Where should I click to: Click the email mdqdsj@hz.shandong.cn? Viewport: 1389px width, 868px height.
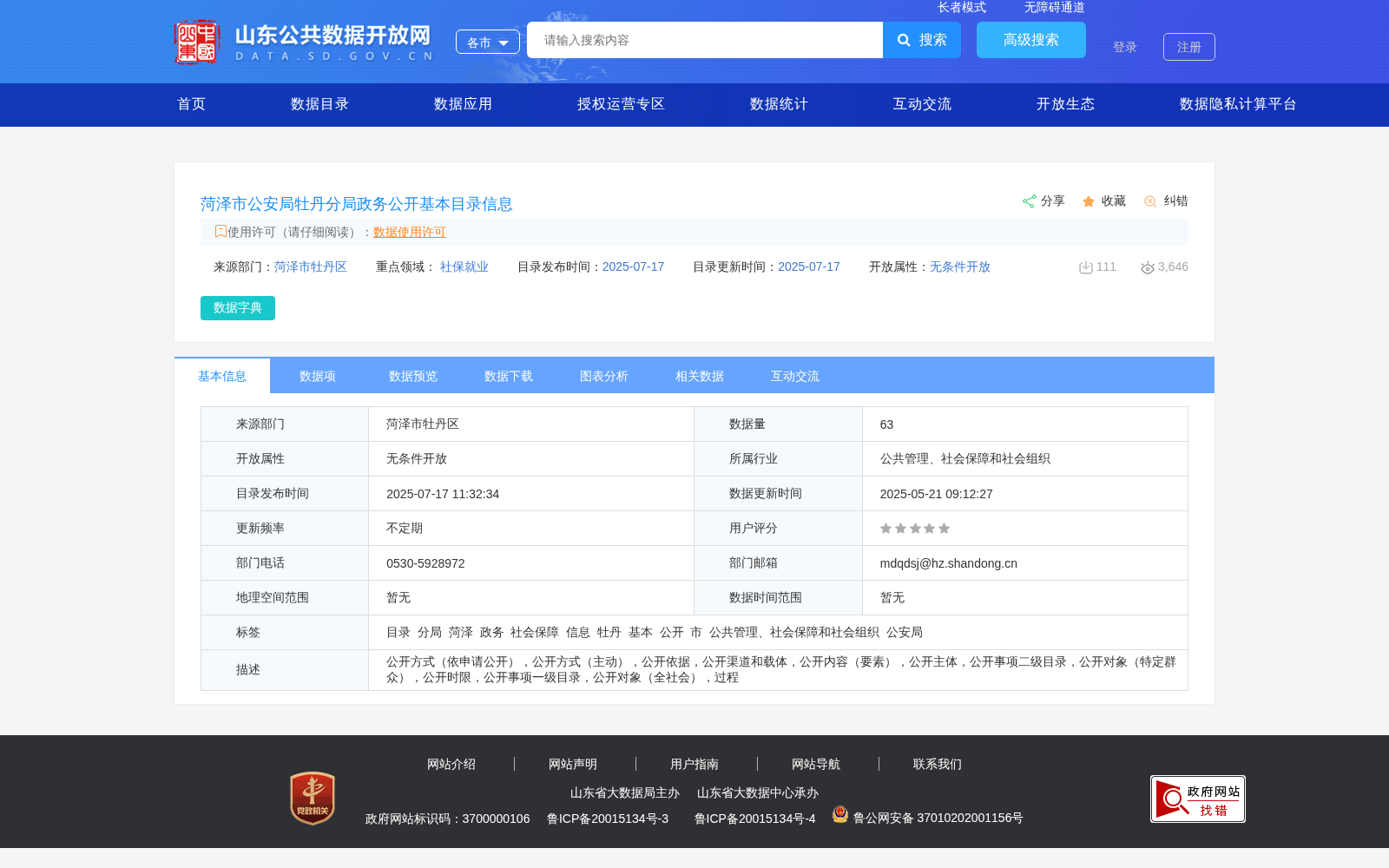click(949, 563)
